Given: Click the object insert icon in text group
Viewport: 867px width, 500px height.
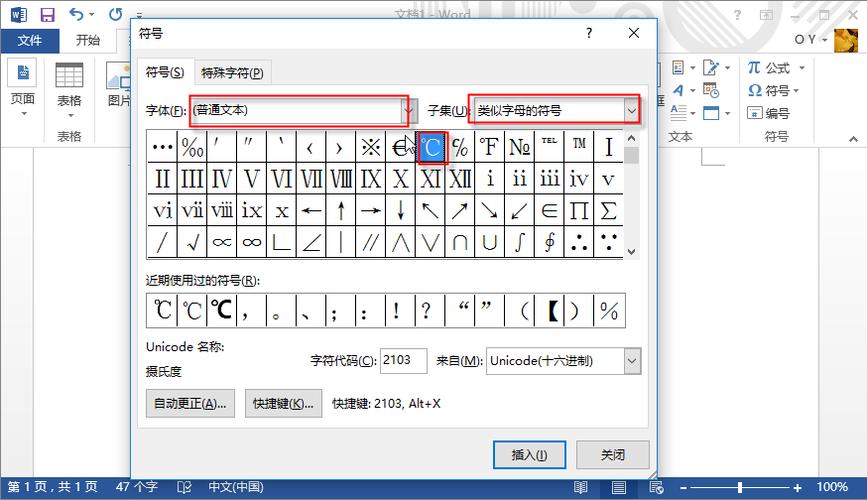Looking at the screenshot, I should pyautogui.click(x=711, y=113).
